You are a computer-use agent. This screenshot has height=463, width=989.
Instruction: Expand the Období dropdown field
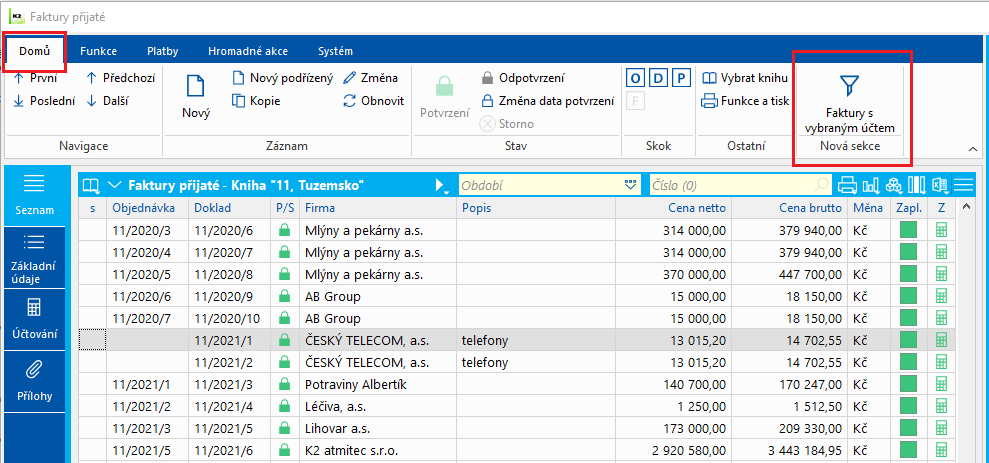coord(631,185)
